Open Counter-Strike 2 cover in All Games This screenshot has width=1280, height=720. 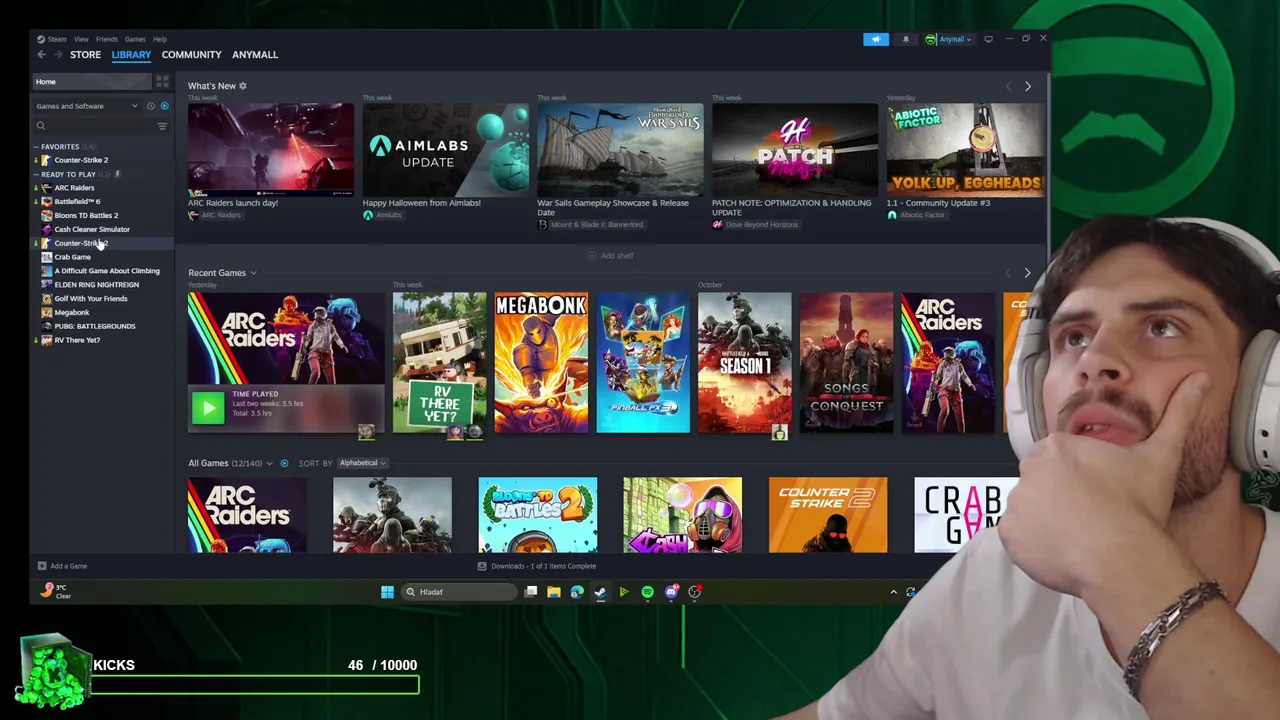(828, 515)
